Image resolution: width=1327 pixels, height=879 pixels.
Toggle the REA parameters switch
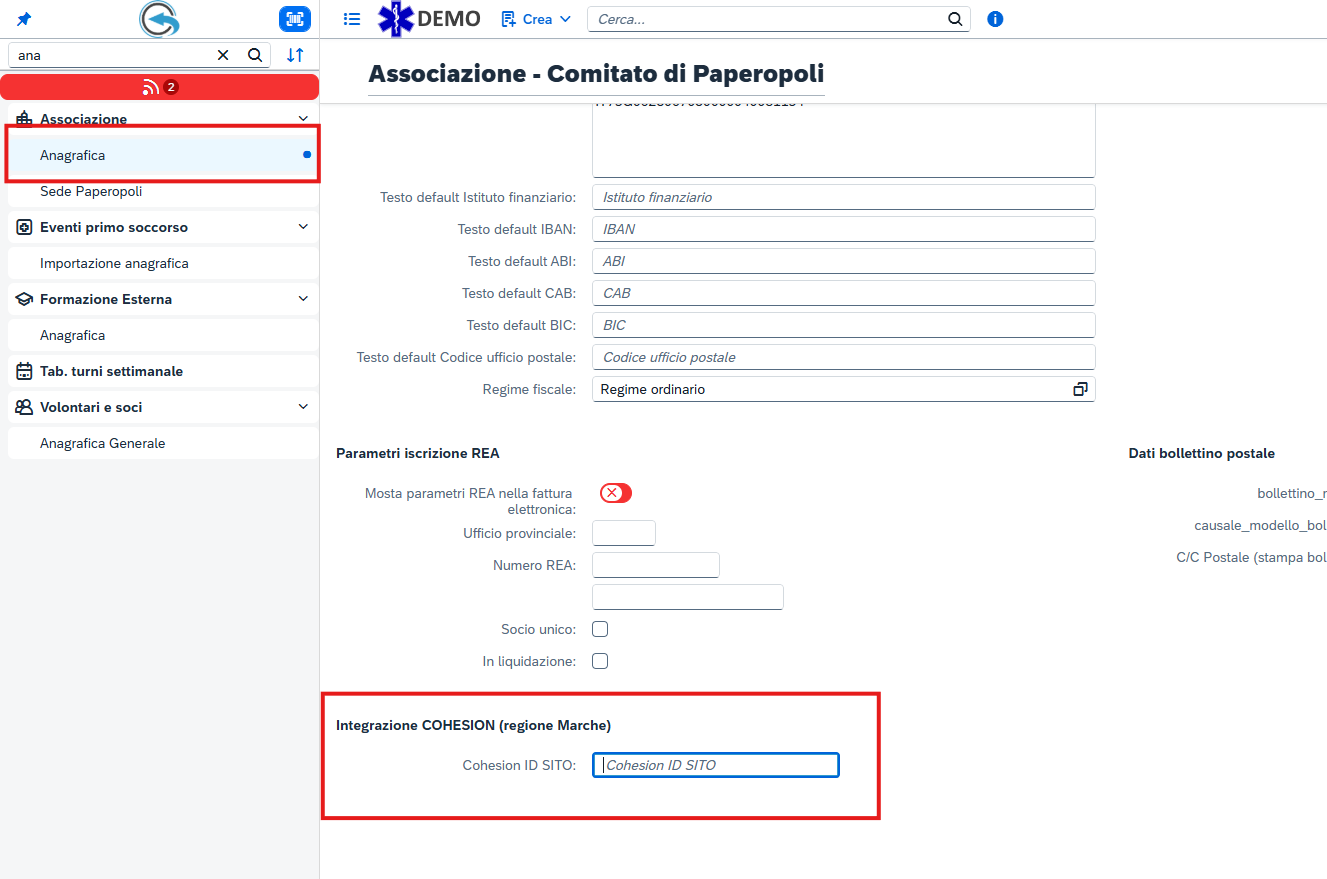[616, 493]
